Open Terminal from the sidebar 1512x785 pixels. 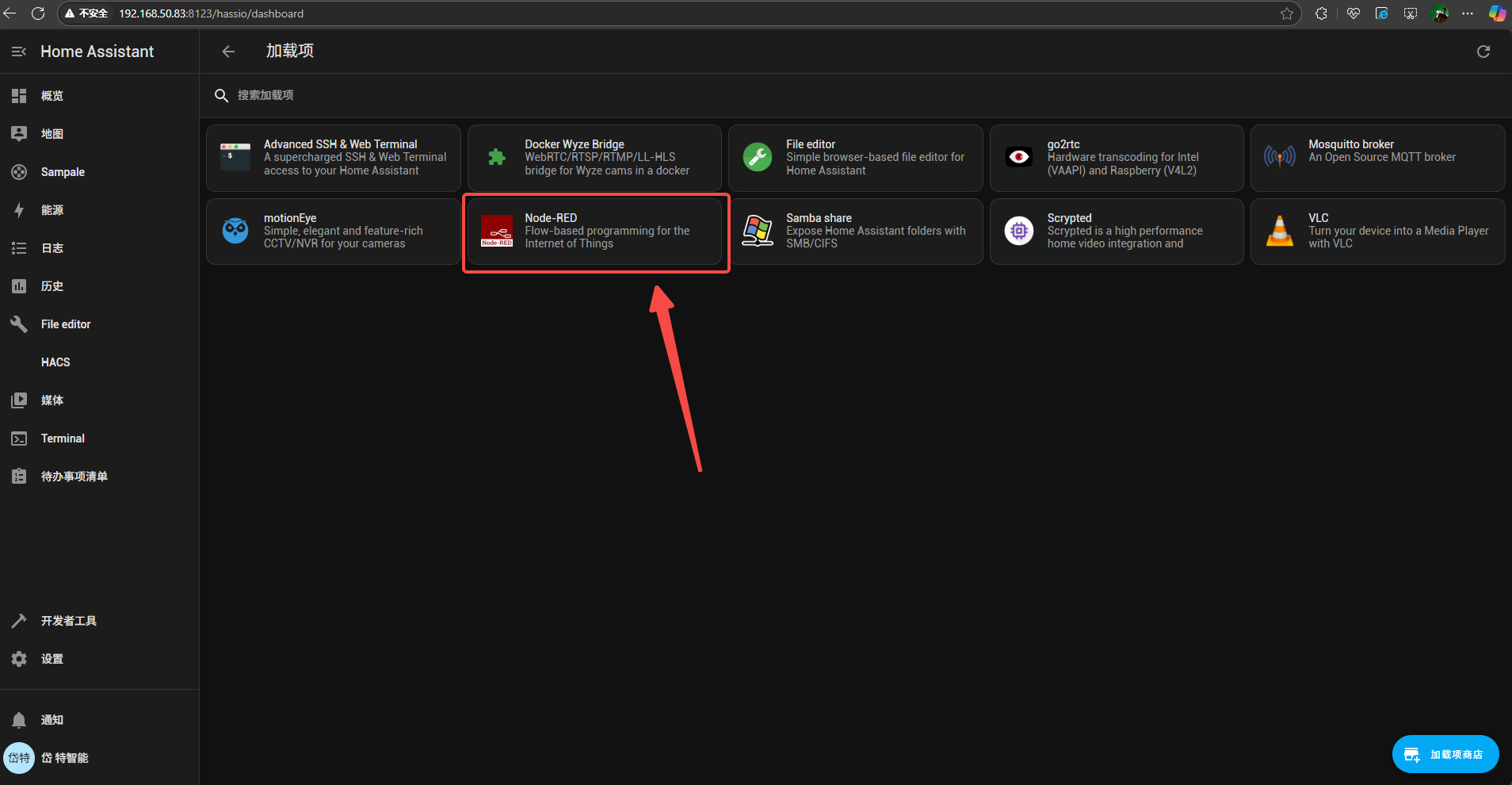(x=63, y=438)
